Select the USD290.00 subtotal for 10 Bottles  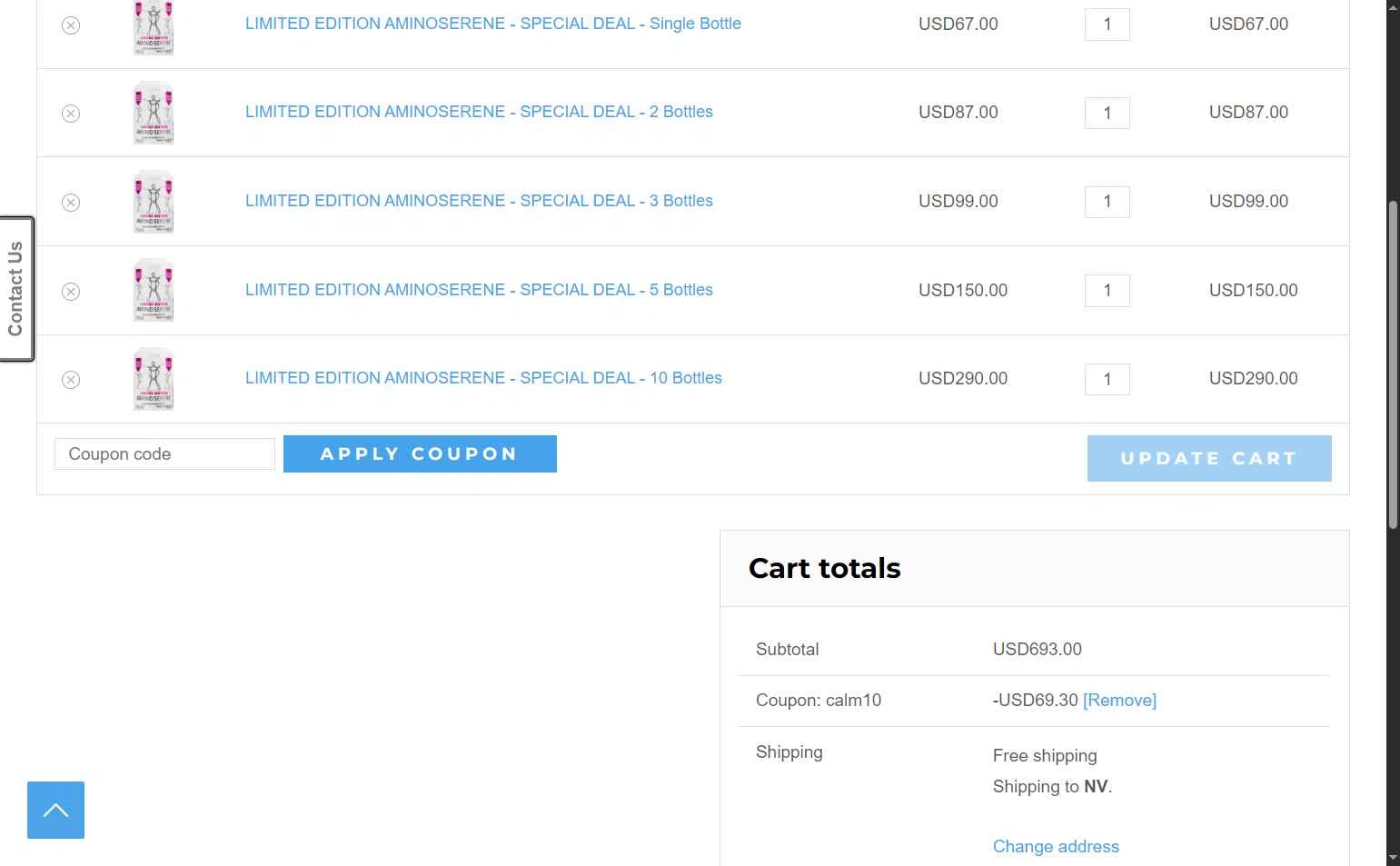(1253, 379)
